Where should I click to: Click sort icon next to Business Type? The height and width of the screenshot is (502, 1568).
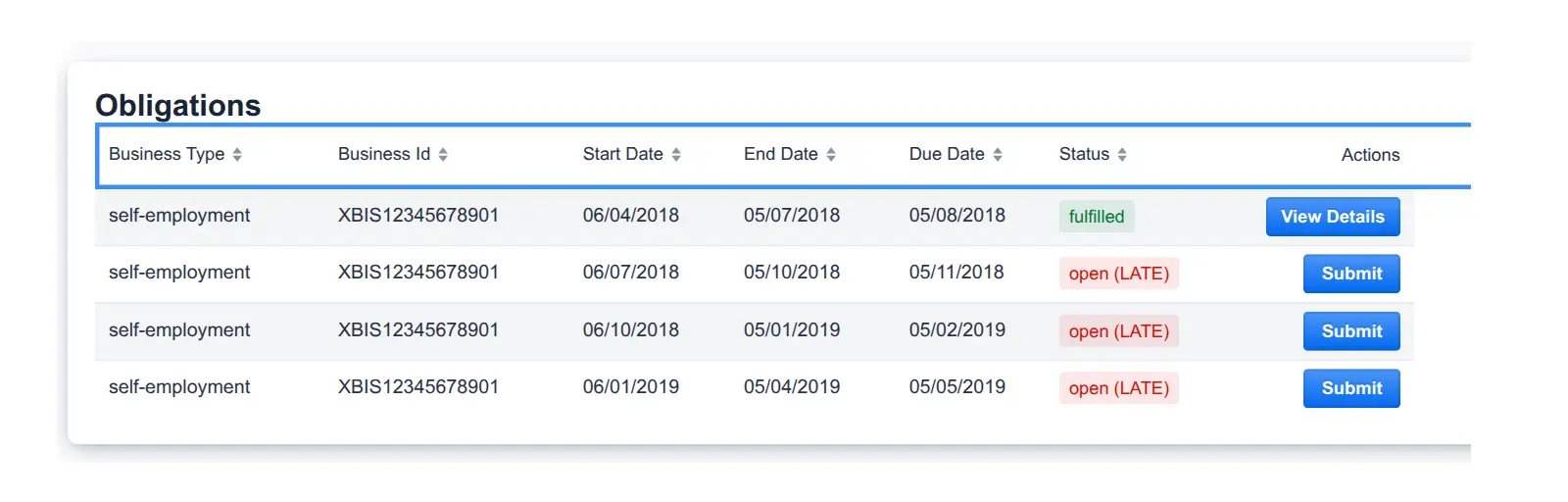coord(237,155)
